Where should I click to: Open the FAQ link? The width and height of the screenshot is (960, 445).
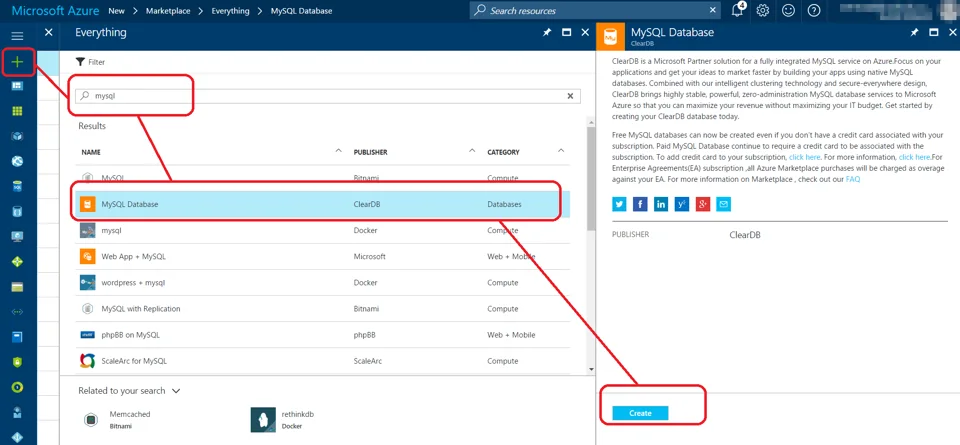tap(853, 179)
